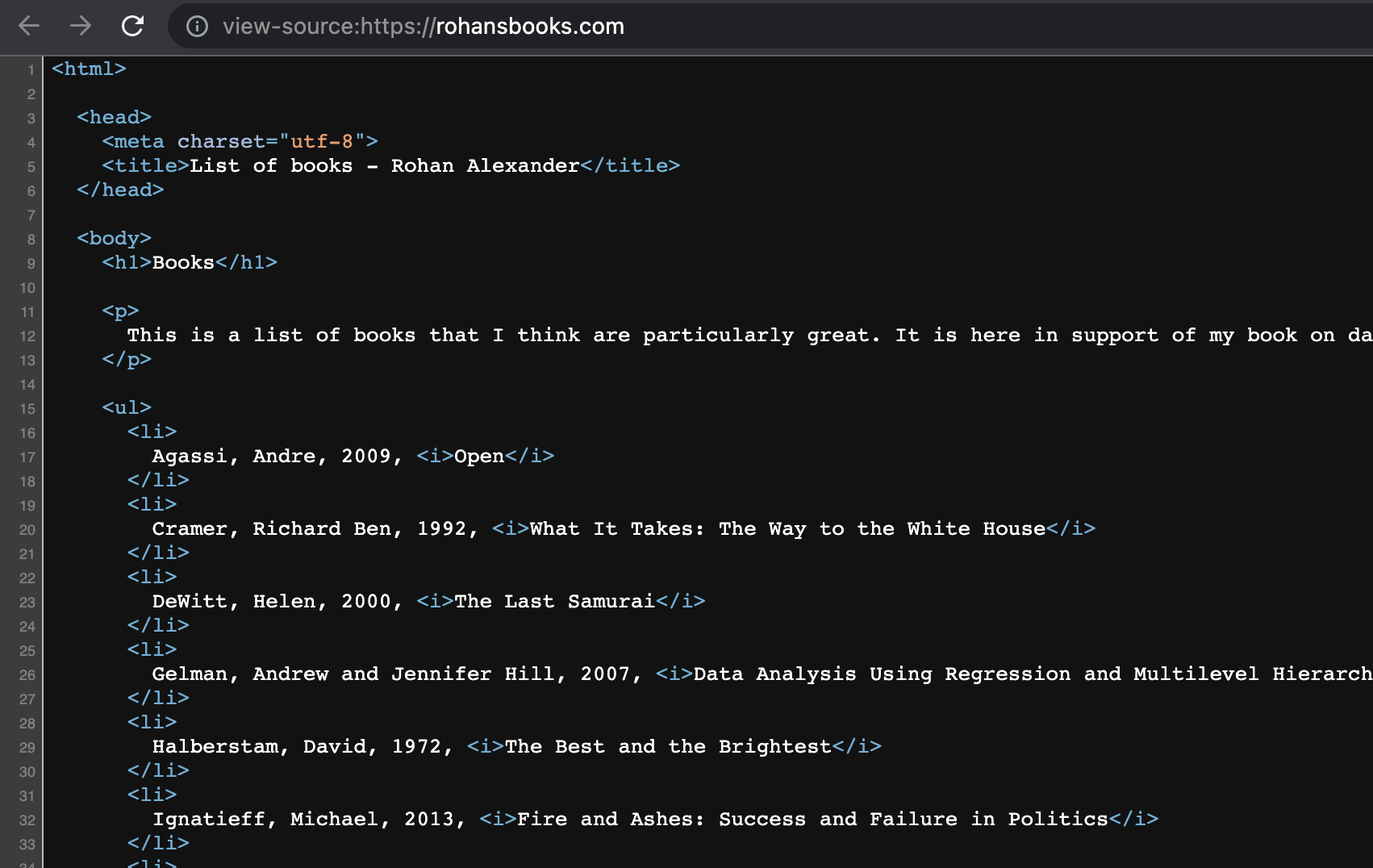The height and width of the screenshot is (868, 1373).
Task: Click 'The Last Samurai' title text
Action: 554,602
